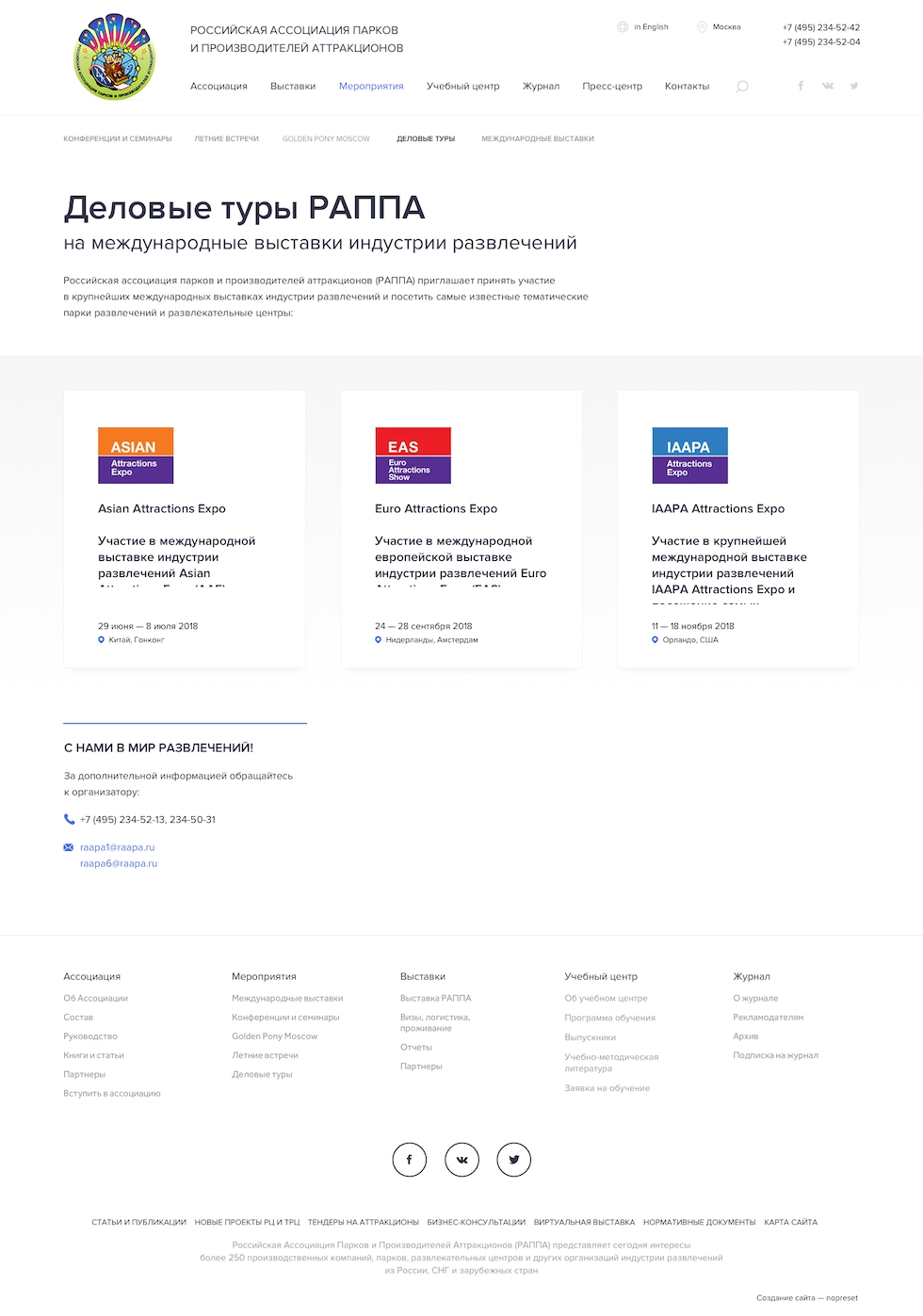923x1316 pixels.
Task: Open the circular Facebook button in footer
Action: click(x=409, y=1160)
